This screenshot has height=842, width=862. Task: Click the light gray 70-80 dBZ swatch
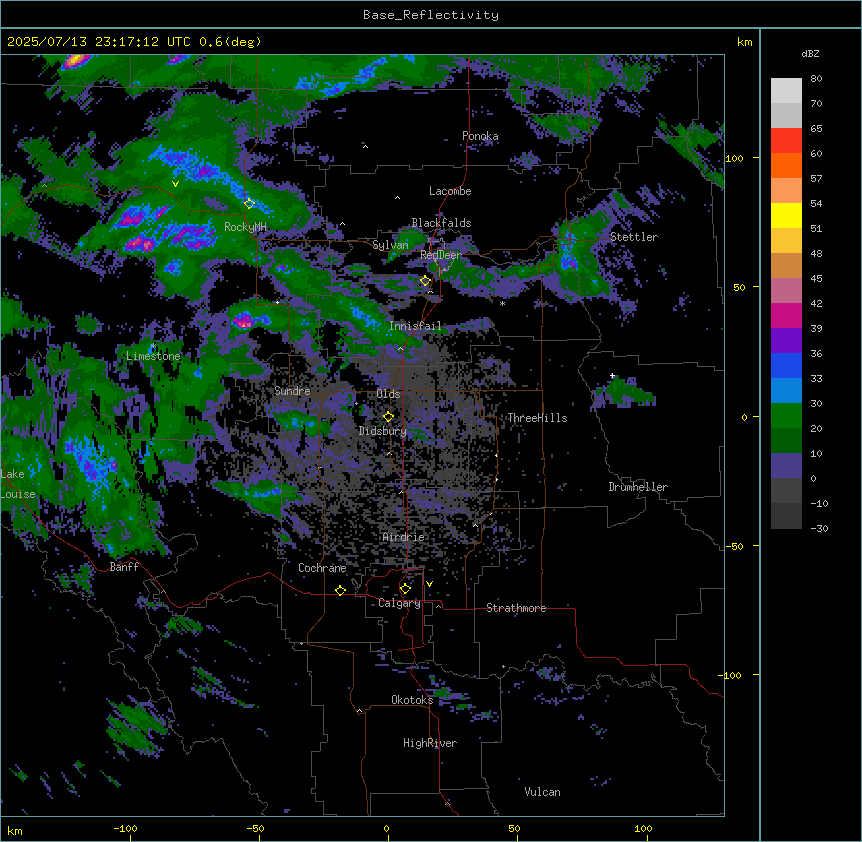786,91
